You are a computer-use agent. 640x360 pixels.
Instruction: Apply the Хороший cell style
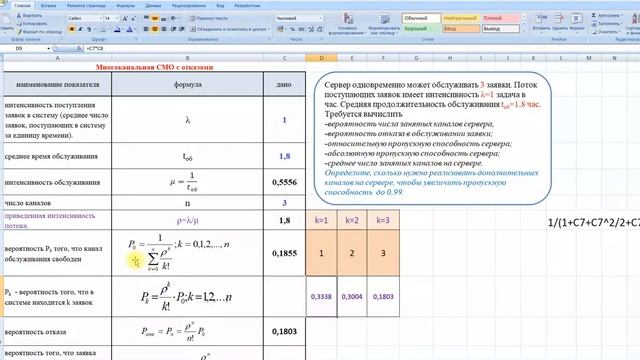(421, 29)
